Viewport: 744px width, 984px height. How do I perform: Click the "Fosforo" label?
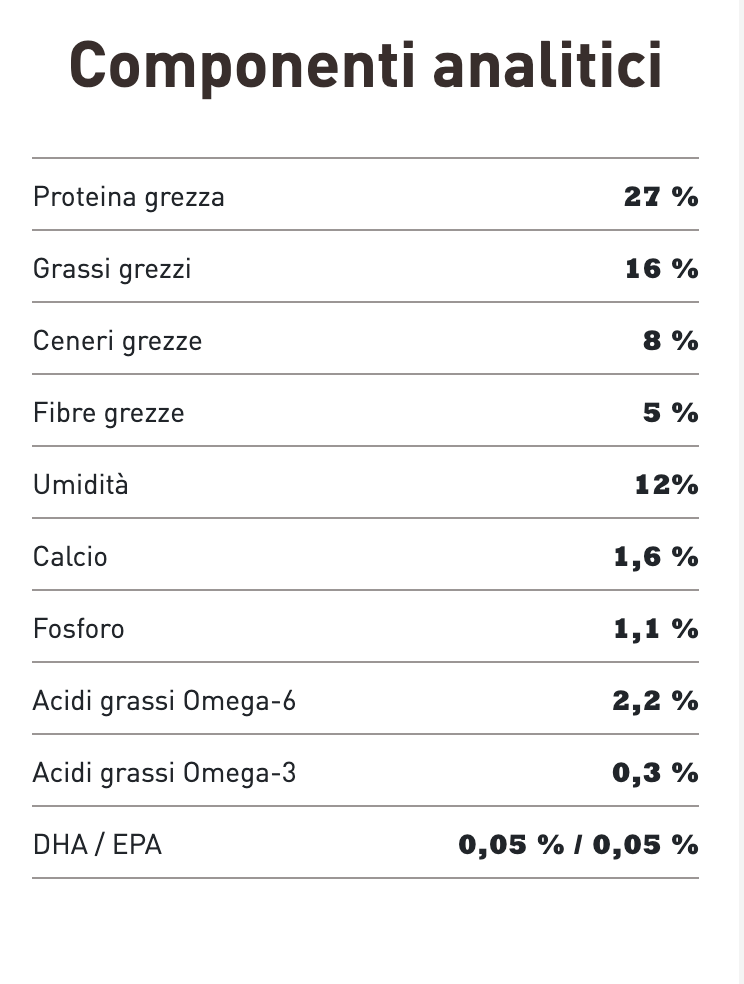(x=79, y=629)
